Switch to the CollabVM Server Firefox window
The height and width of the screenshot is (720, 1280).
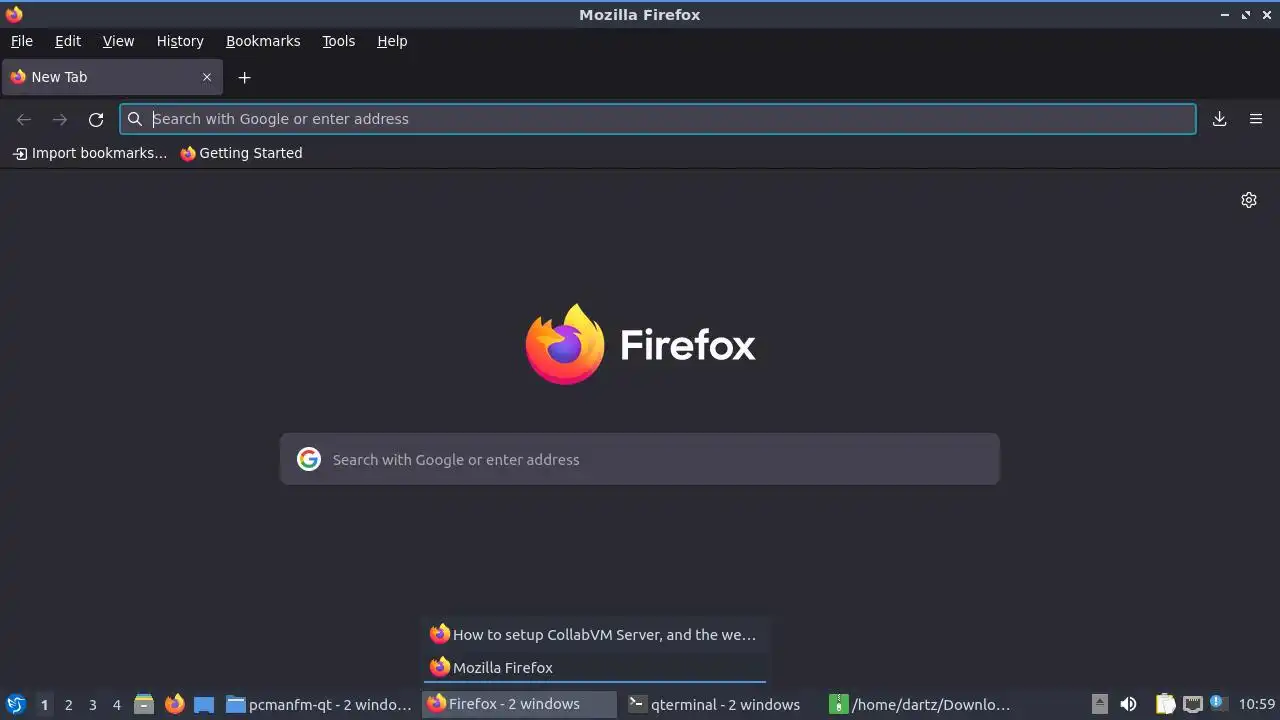click(595, 634)
